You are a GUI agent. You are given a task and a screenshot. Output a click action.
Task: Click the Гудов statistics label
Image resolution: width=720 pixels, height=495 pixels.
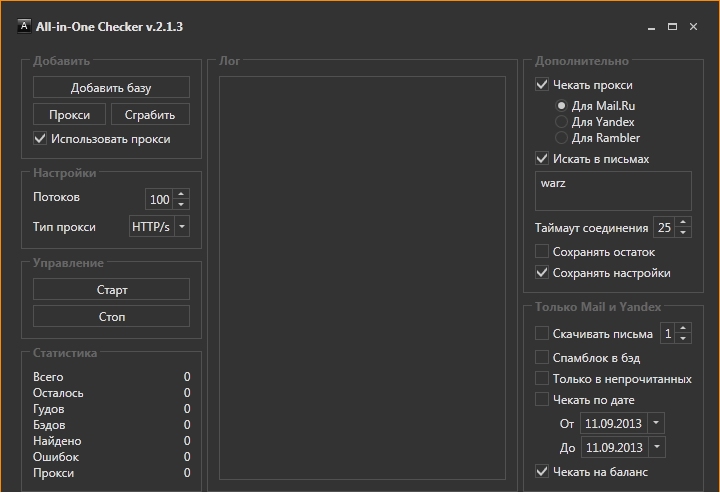pos(49,409)
